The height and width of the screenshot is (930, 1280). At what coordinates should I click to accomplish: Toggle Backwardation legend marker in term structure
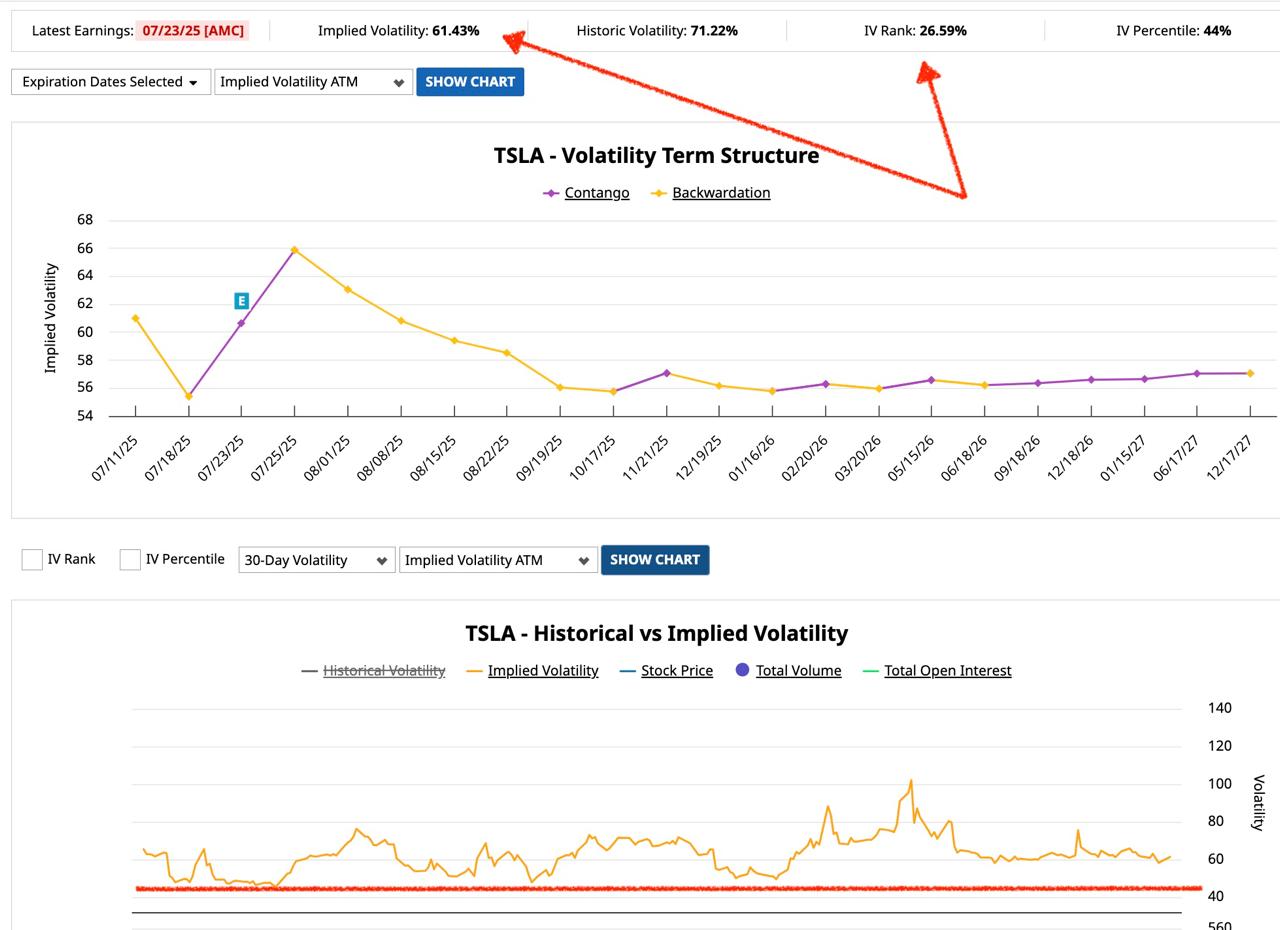pyautogui.click(x=659, y=193)
